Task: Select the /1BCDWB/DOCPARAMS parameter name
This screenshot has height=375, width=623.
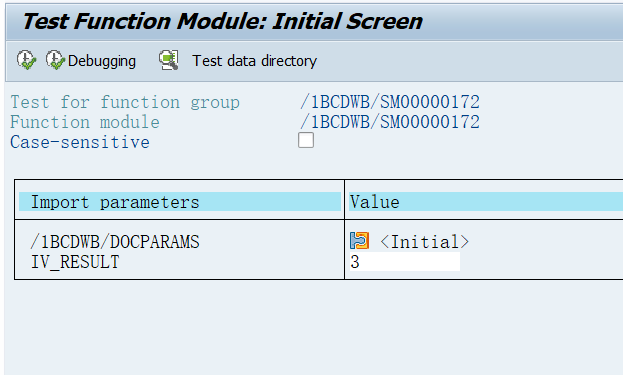Action: [x=115, y=242]
